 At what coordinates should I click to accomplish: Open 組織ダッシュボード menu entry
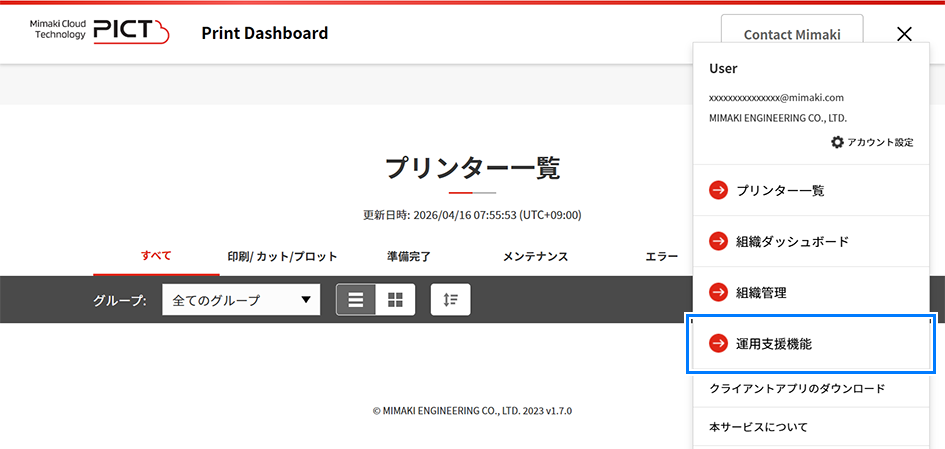(x=811, y=242)
